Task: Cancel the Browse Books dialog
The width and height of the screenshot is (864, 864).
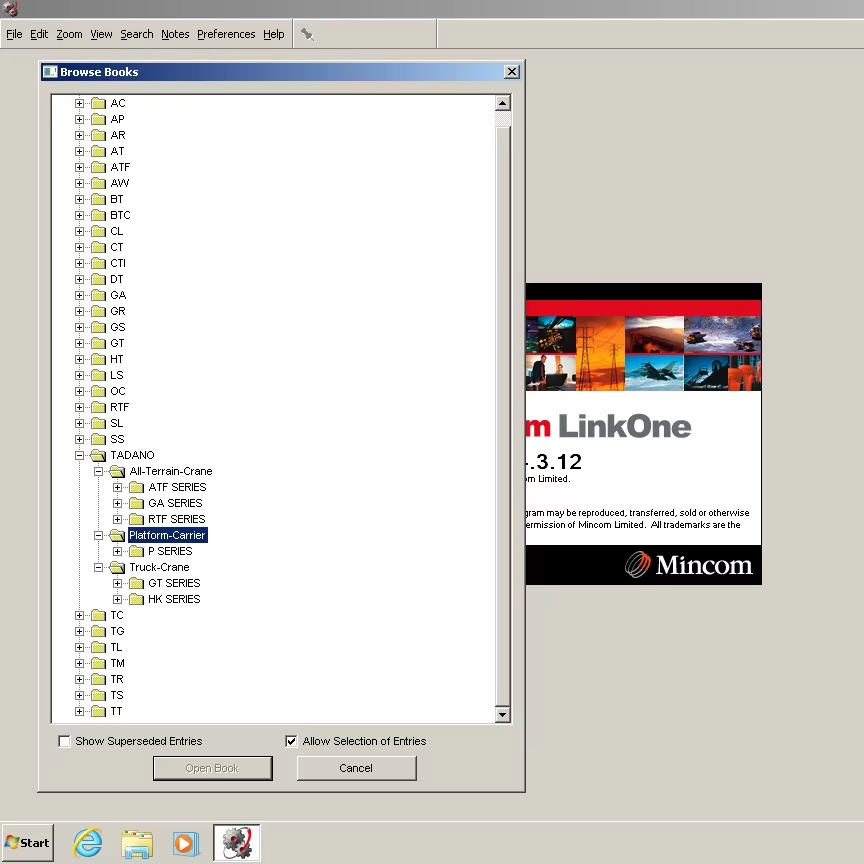Action: (357, 768)
